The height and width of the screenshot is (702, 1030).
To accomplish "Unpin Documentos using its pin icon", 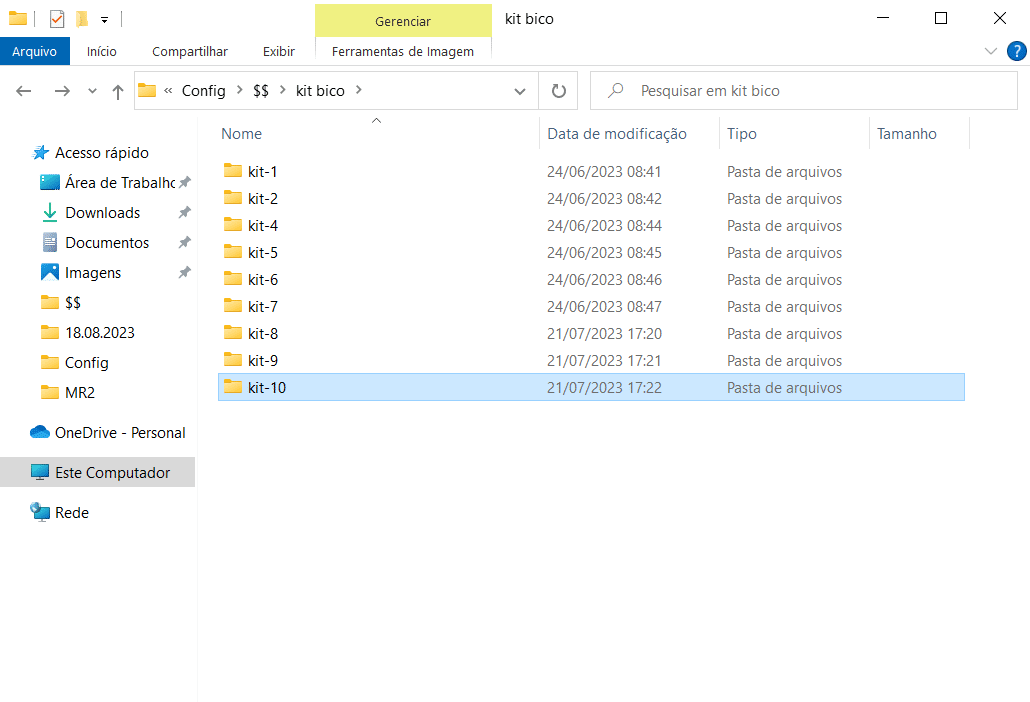I will pos(184,243).
